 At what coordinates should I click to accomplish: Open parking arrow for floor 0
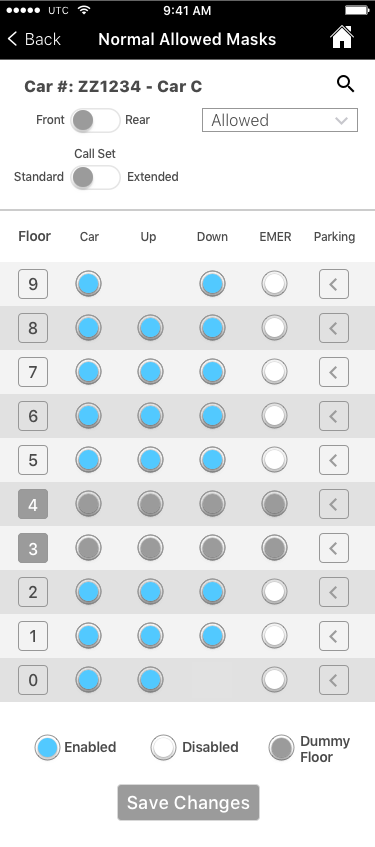(x=334, y=680)
